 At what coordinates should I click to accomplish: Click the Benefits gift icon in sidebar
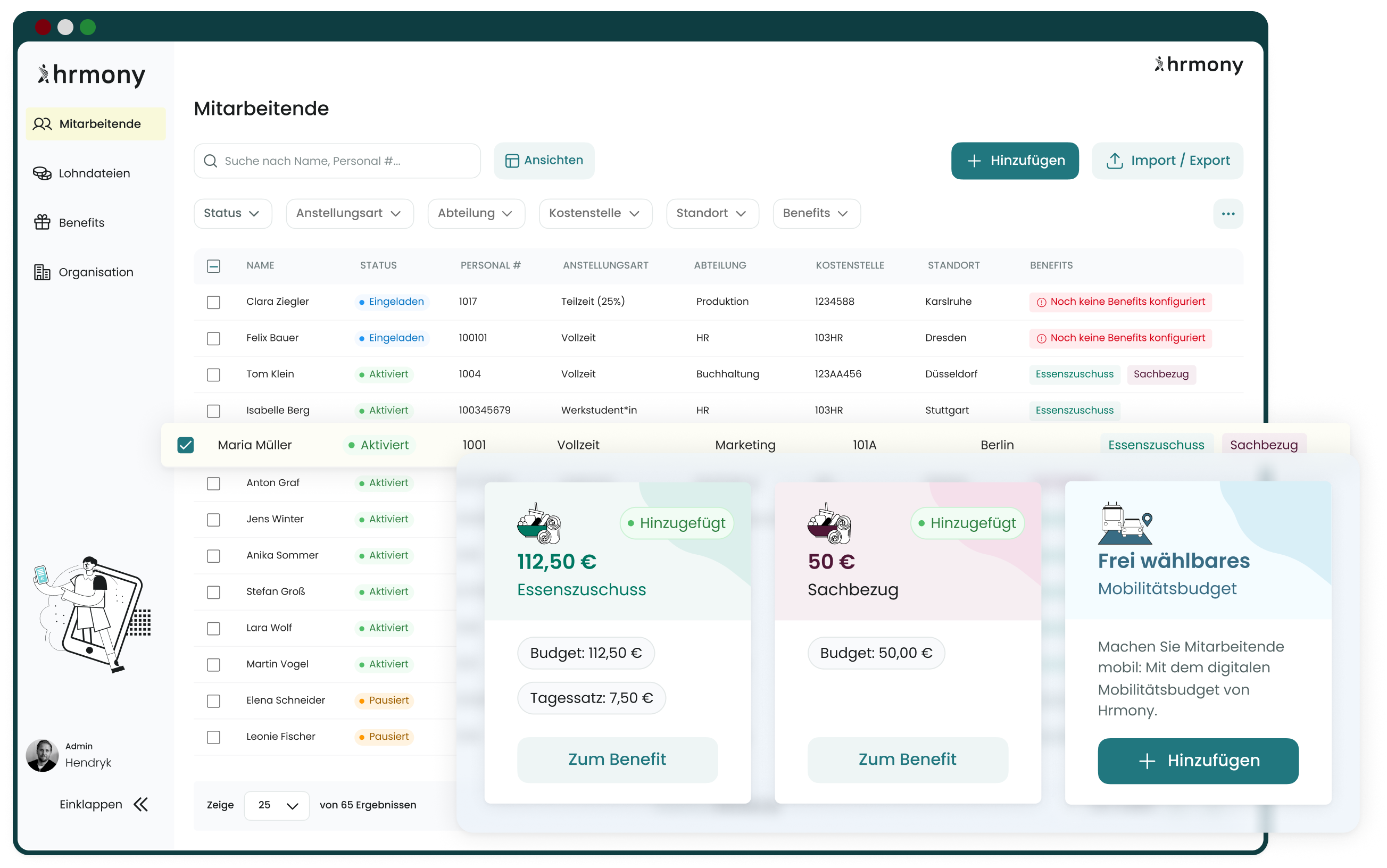point(43,222)
